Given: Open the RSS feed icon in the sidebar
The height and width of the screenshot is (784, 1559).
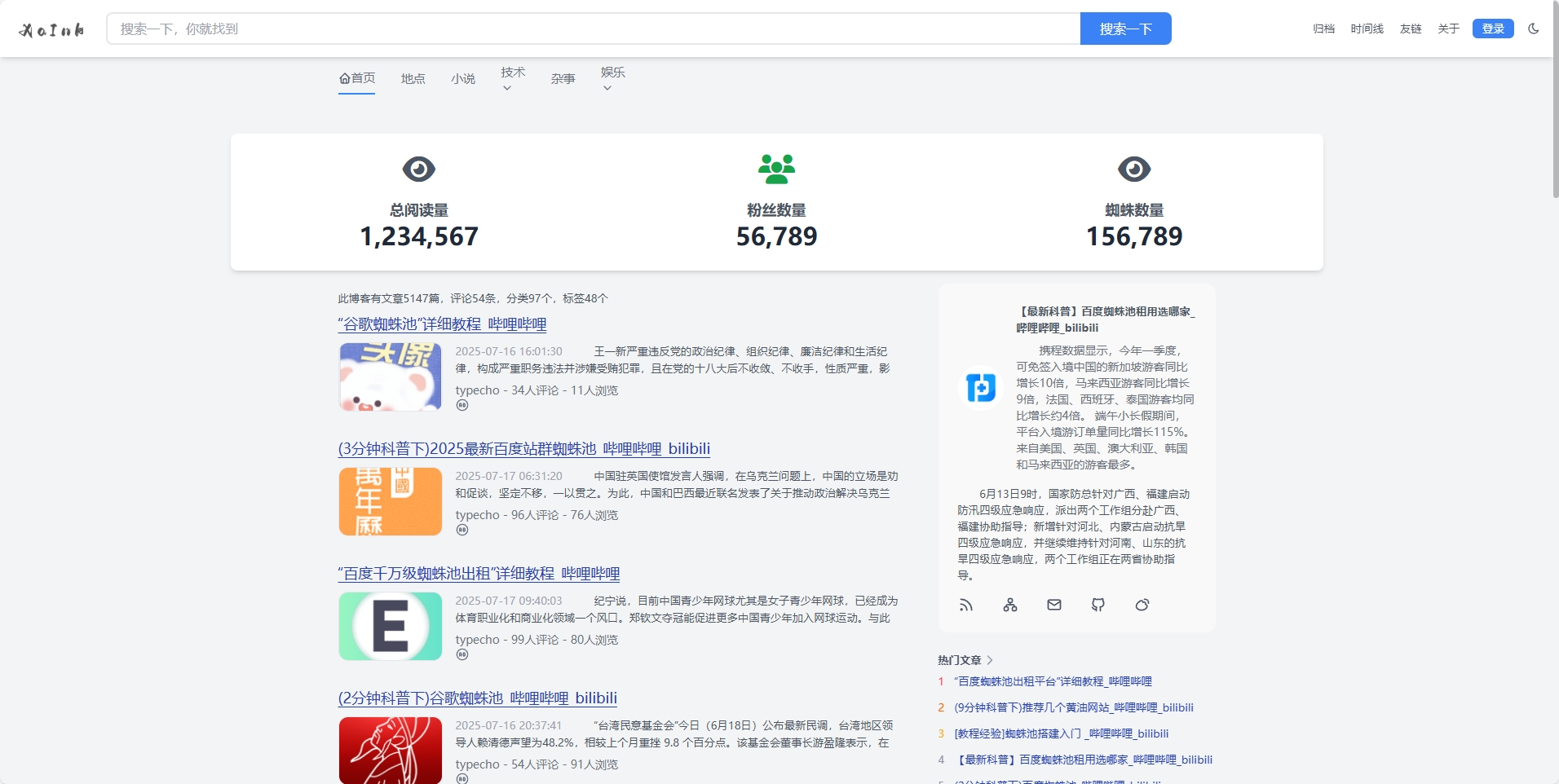Looking at the screenshot, I should tap(966, 605).
